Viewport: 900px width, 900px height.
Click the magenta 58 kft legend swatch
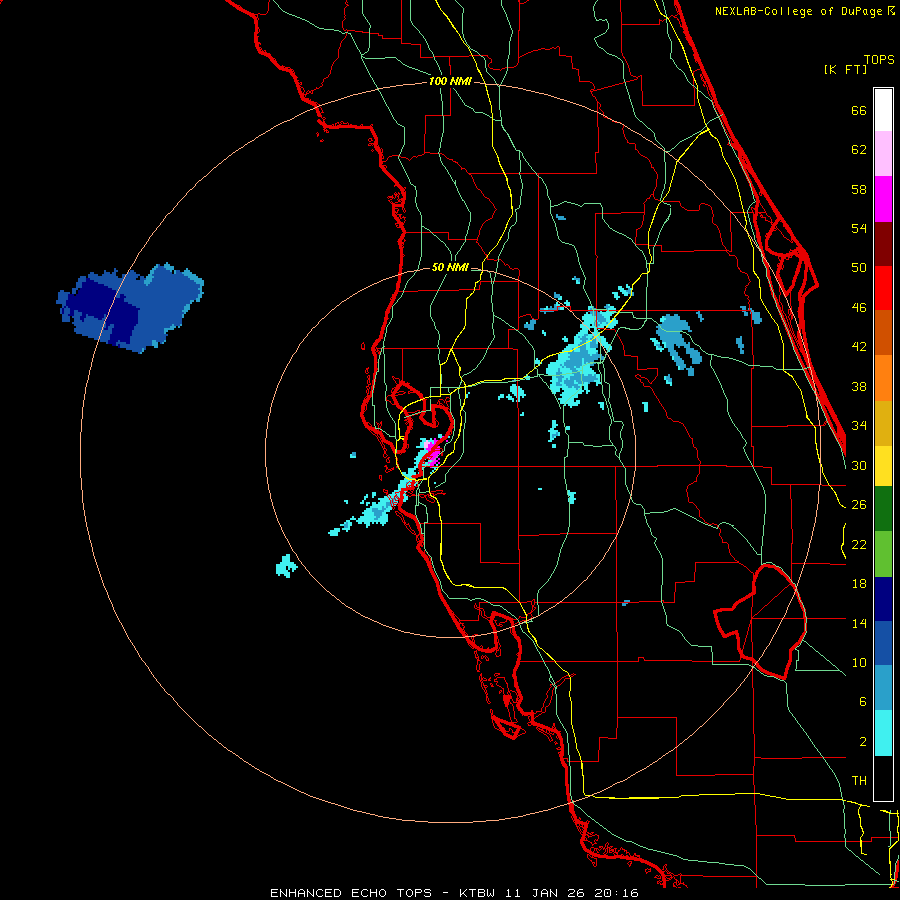pos(883,199)
